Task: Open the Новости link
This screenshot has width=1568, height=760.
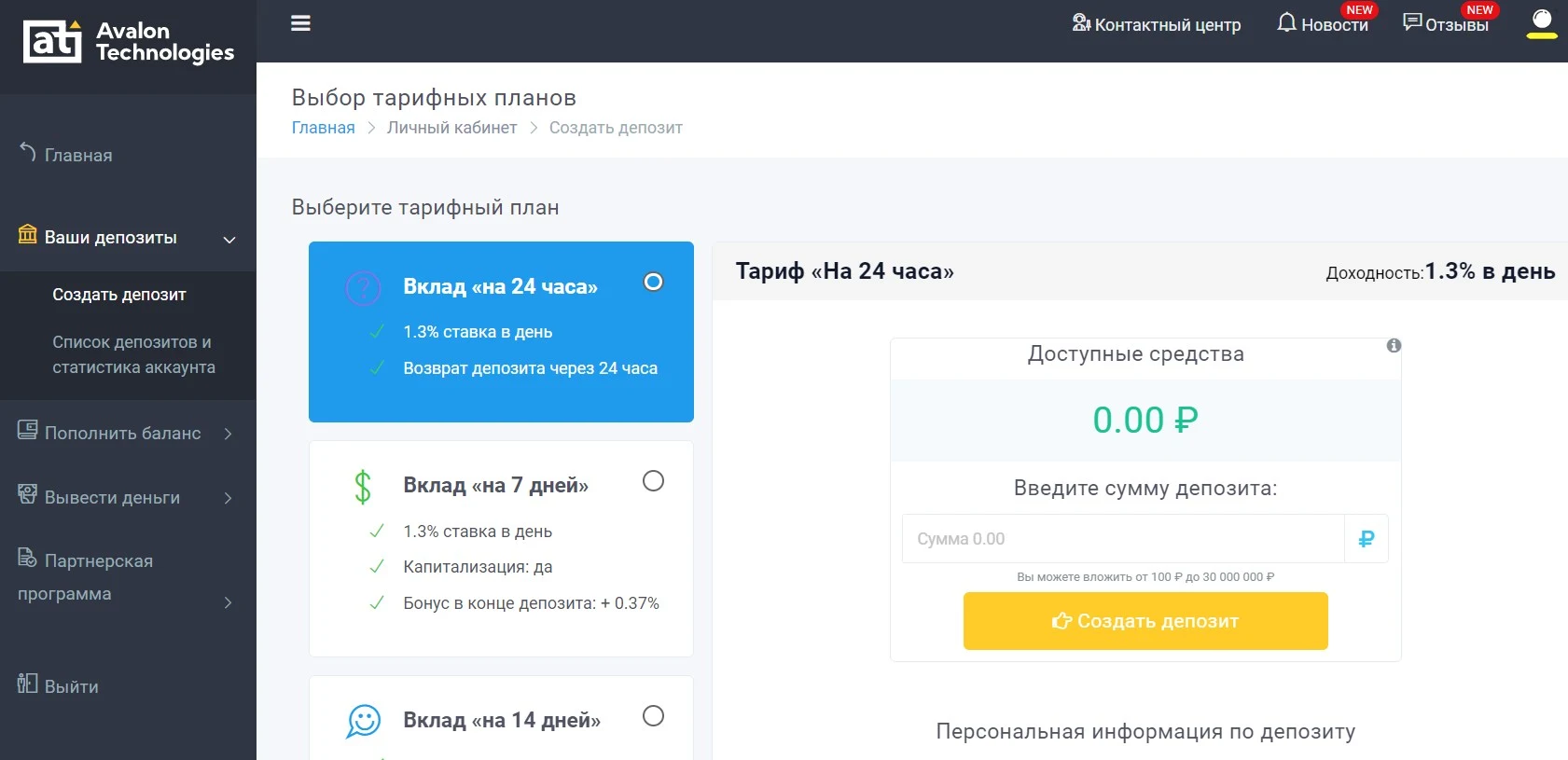Action: (x=1335, y=25)
